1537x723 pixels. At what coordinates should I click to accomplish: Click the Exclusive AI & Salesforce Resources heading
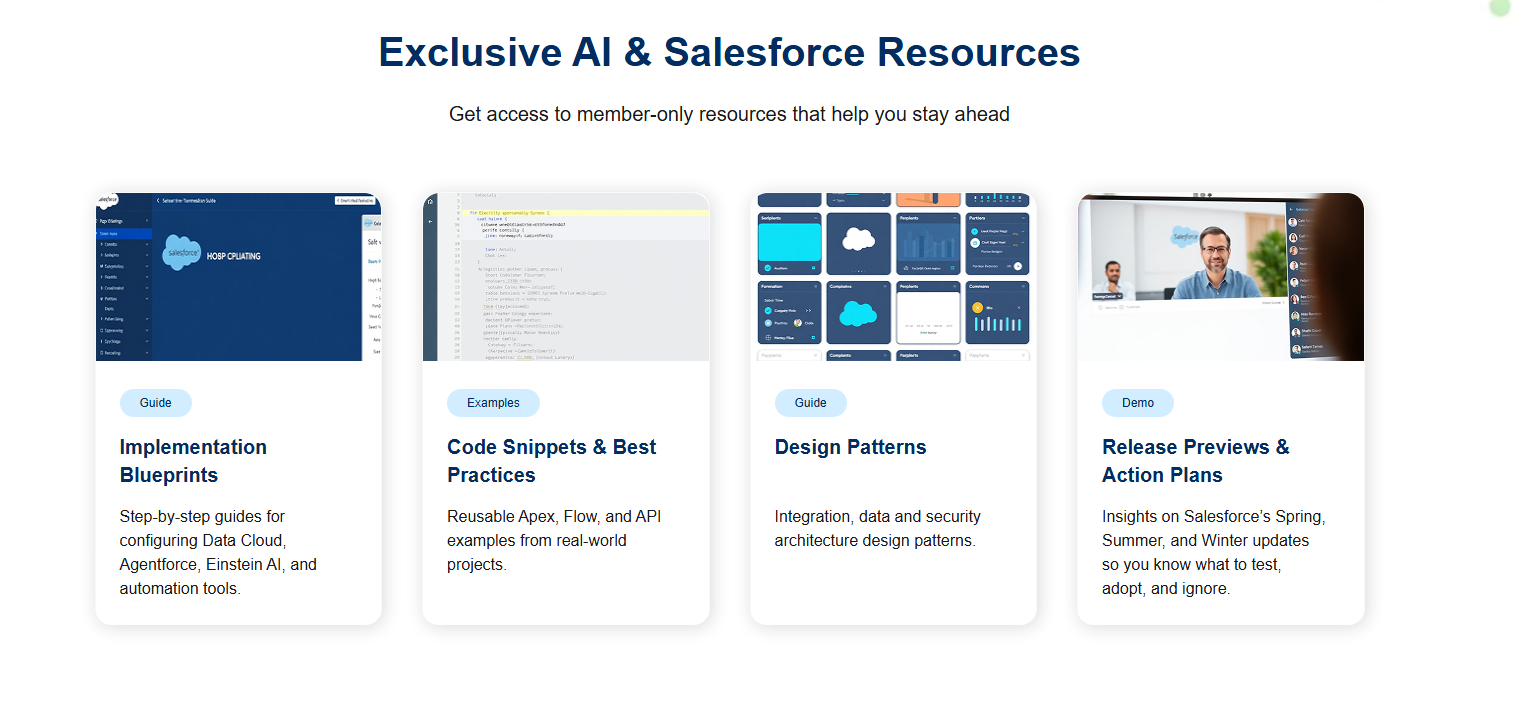click(x=729, y=52)
